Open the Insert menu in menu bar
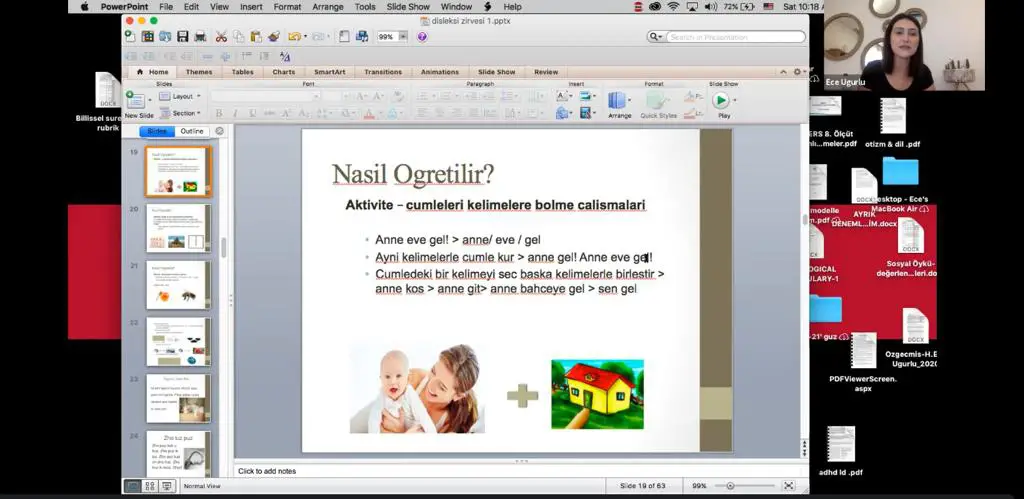The height and width of the screenshot is (499, 1024). (251, 7)
